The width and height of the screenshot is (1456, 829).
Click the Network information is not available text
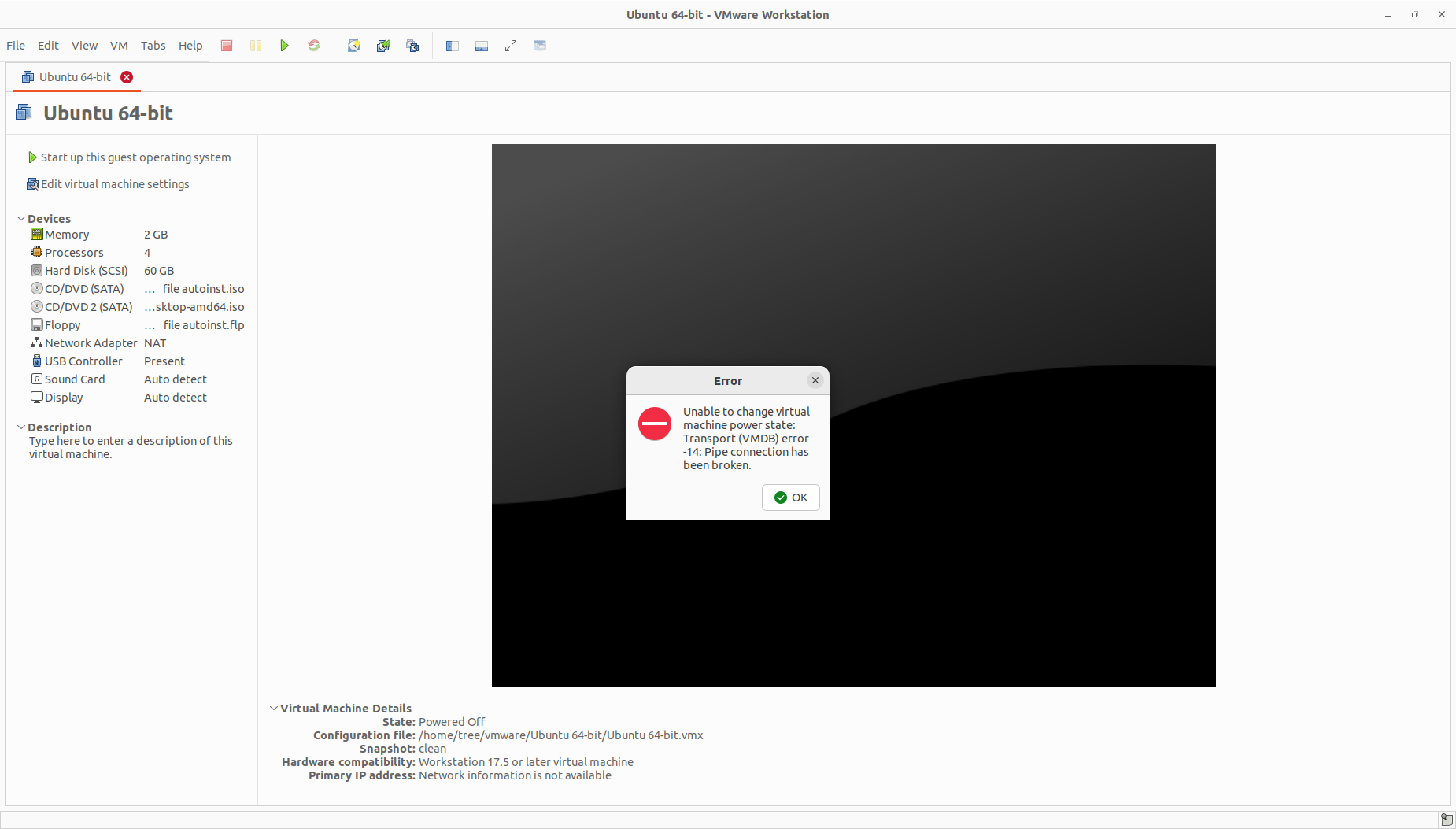click(515, 775)
